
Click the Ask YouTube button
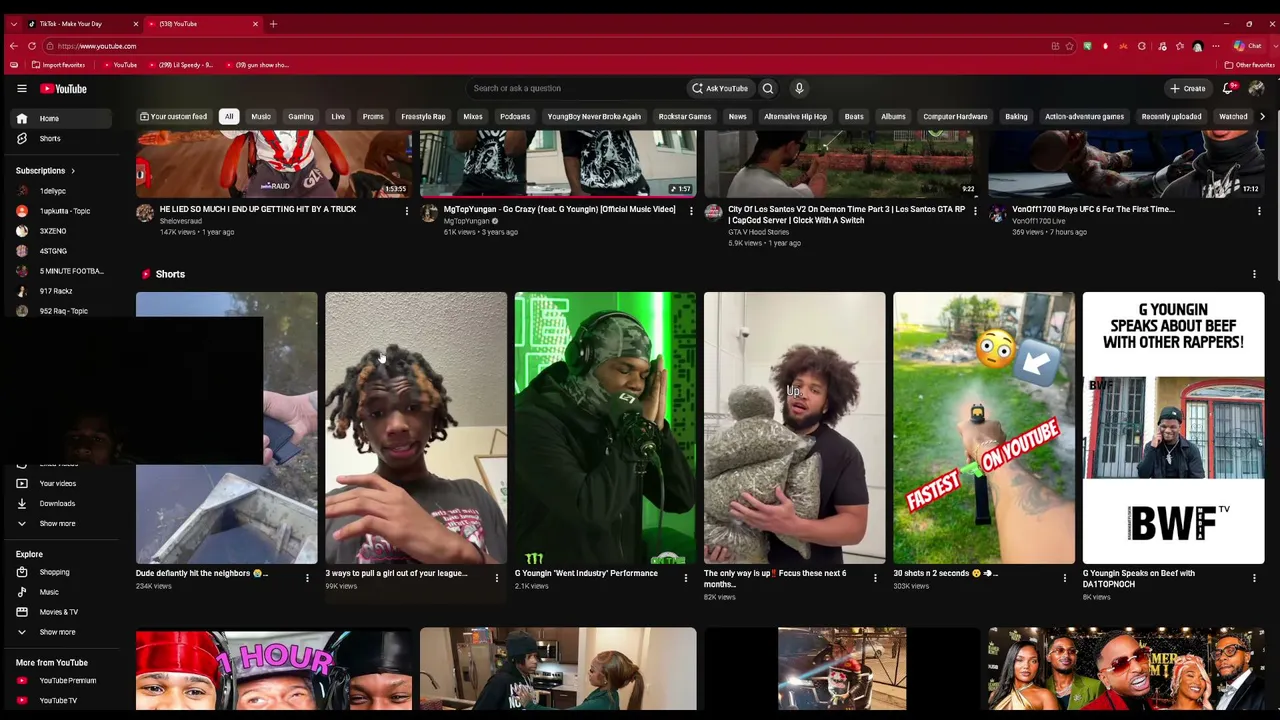click(719, 89)
